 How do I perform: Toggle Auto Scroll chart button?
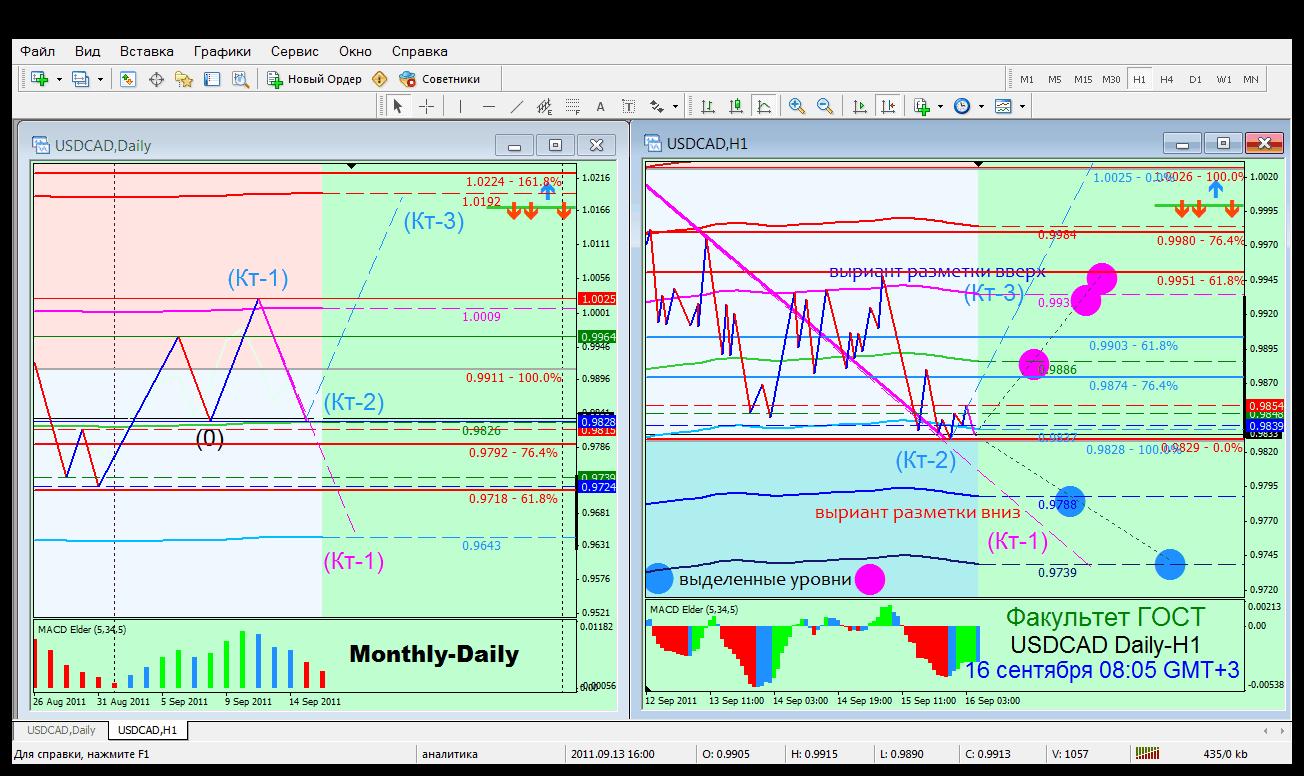click(x=859, y=106)
